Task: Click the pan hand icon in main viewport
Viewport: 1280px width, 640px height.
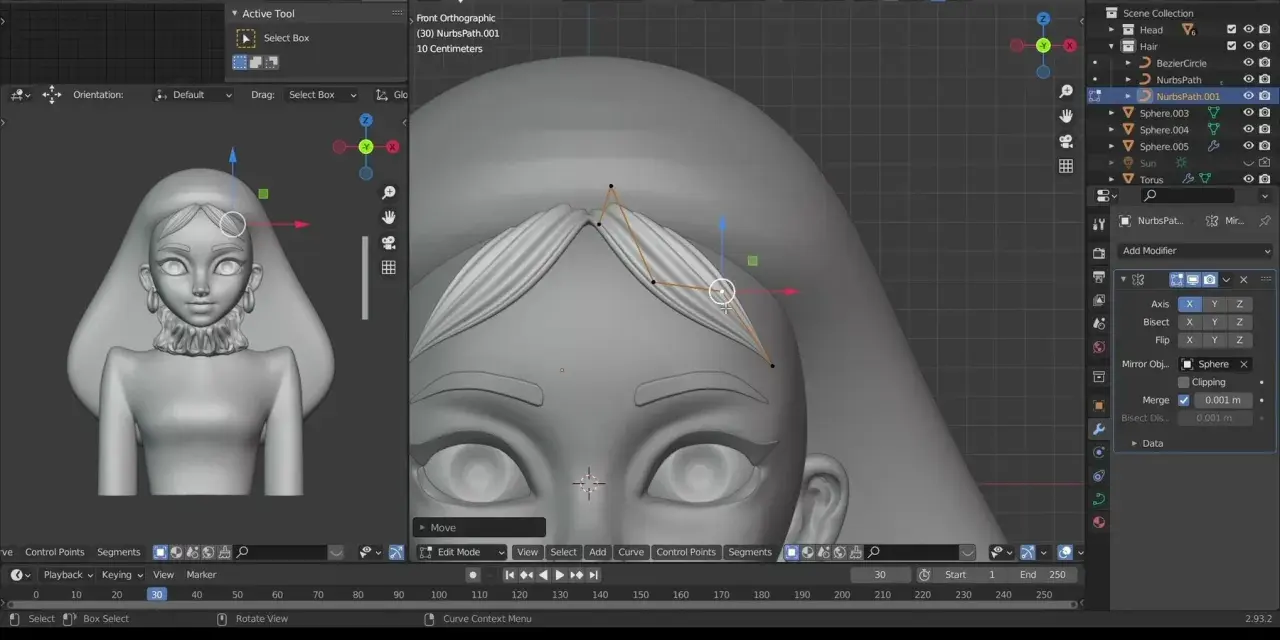Action: click(1066, 116)
